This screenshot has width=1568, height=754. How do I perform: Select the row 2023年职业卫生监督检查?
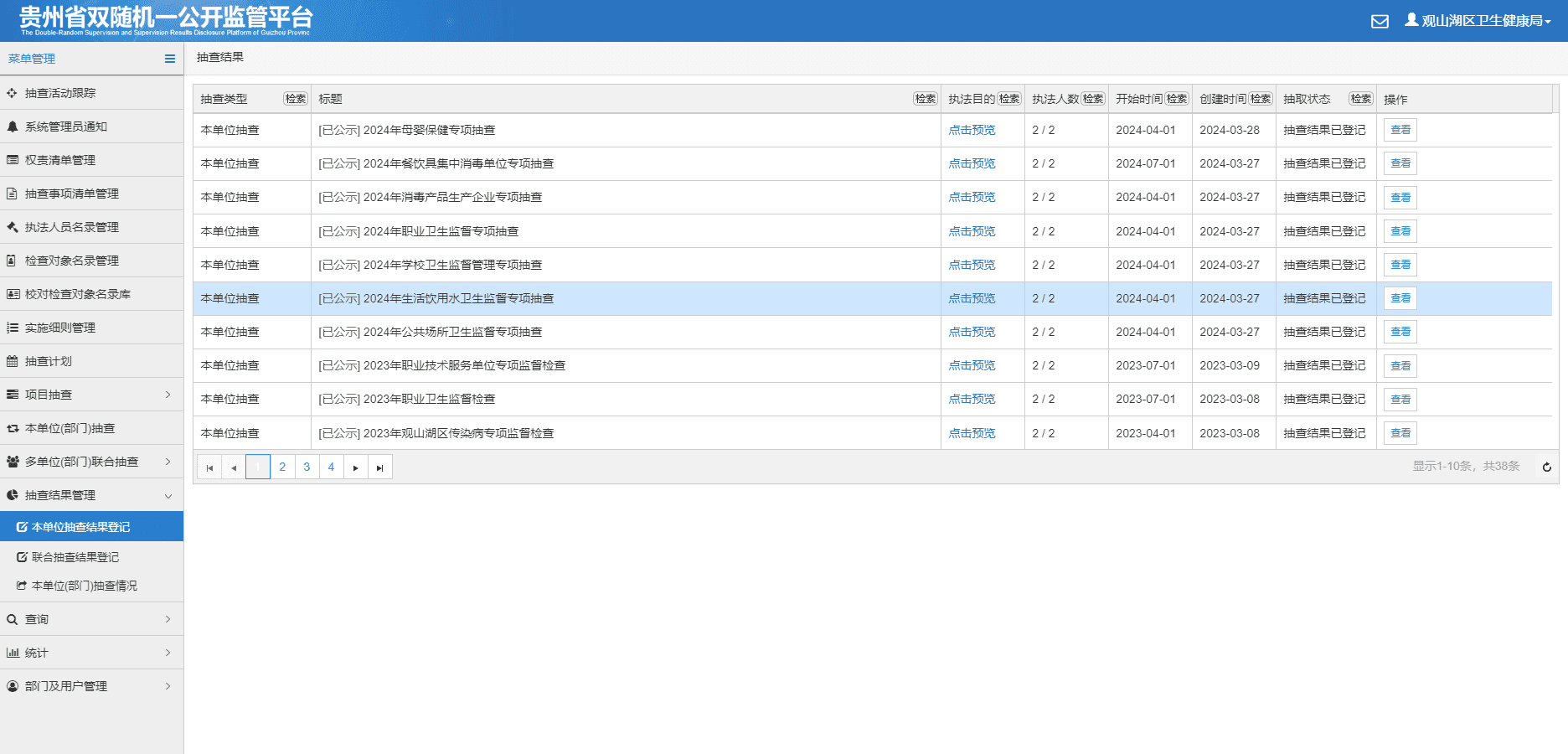872,399
